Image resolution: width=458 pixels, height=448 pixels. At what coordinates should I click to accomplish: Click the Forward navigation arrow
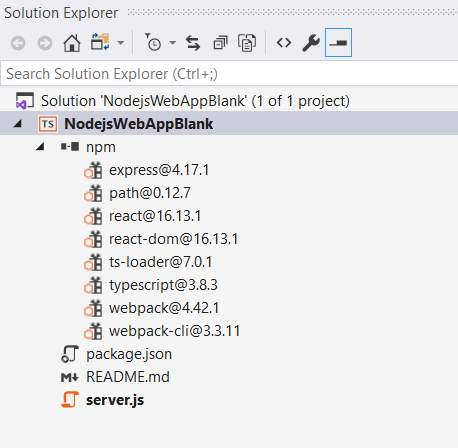pos(45,43)
